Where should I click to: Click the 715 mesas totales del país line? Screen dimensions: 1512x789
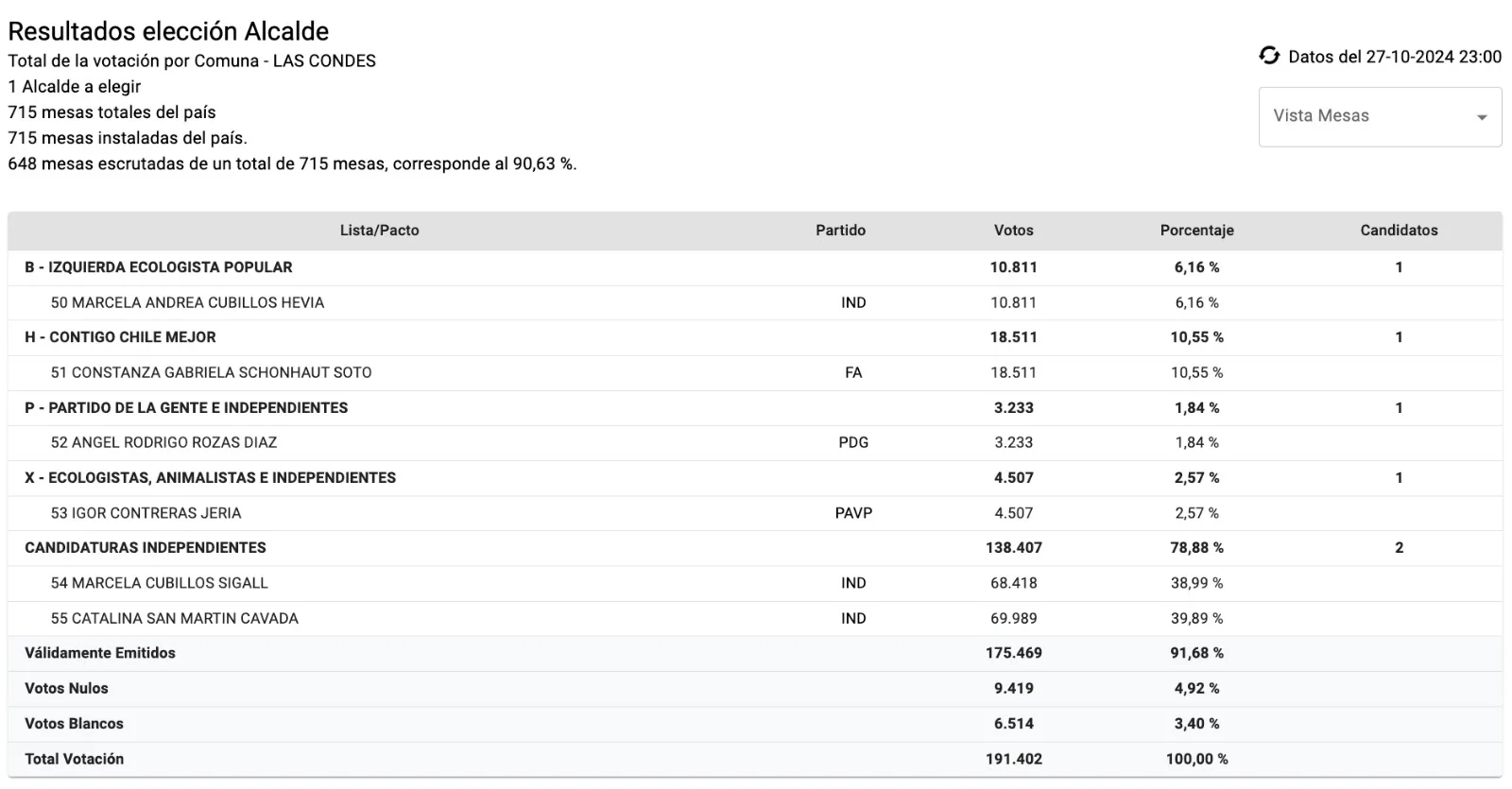tap(112, 112)
